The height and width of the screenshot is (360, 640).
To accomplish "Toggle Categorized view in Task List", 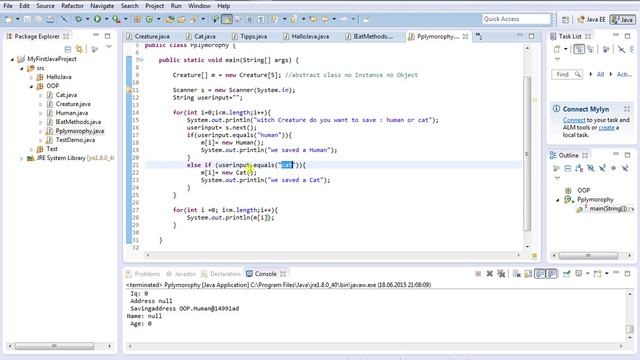I will point(579,49).
